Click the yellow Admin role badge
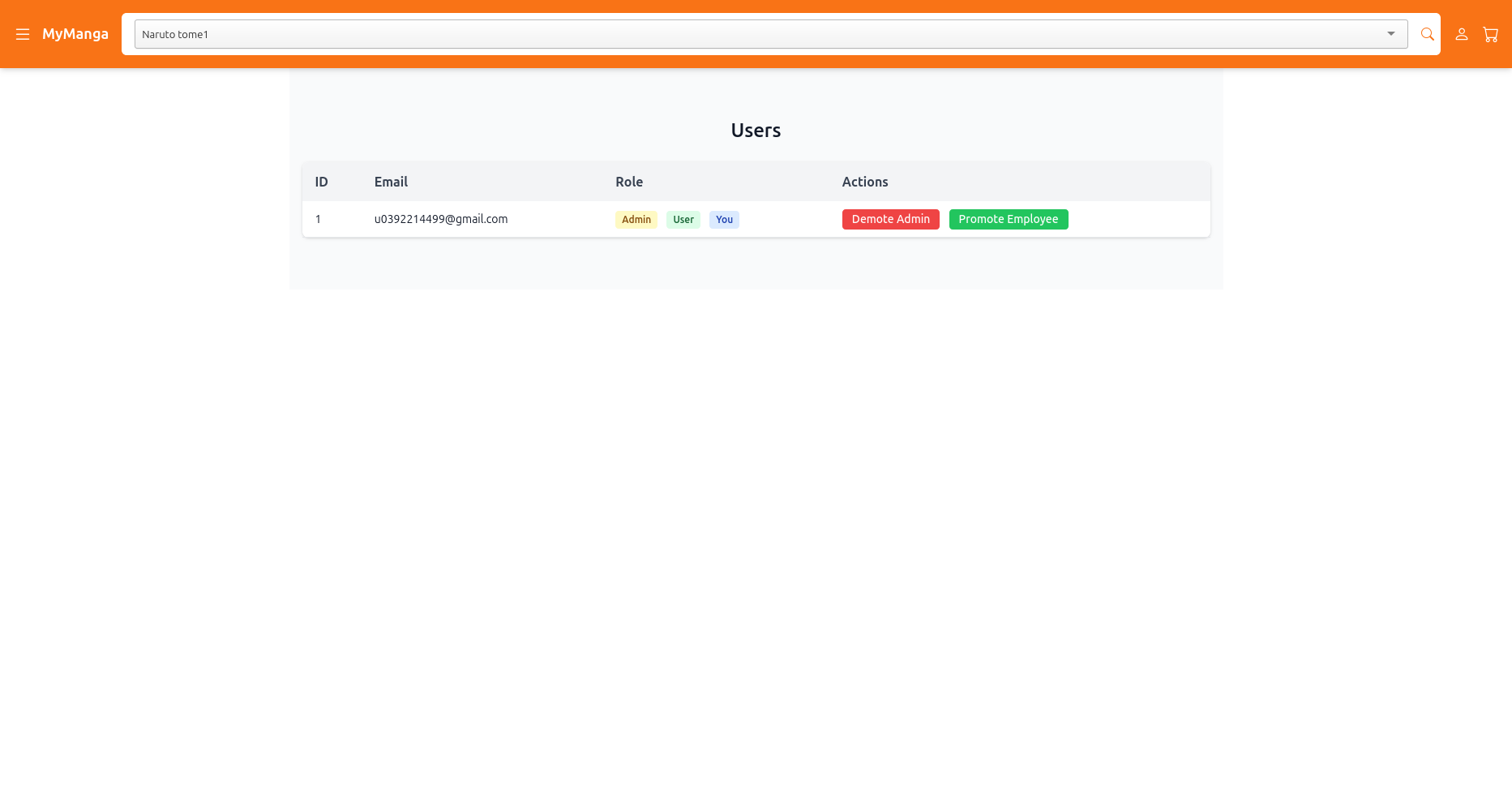1512x807 pixels. coord(636,220)
